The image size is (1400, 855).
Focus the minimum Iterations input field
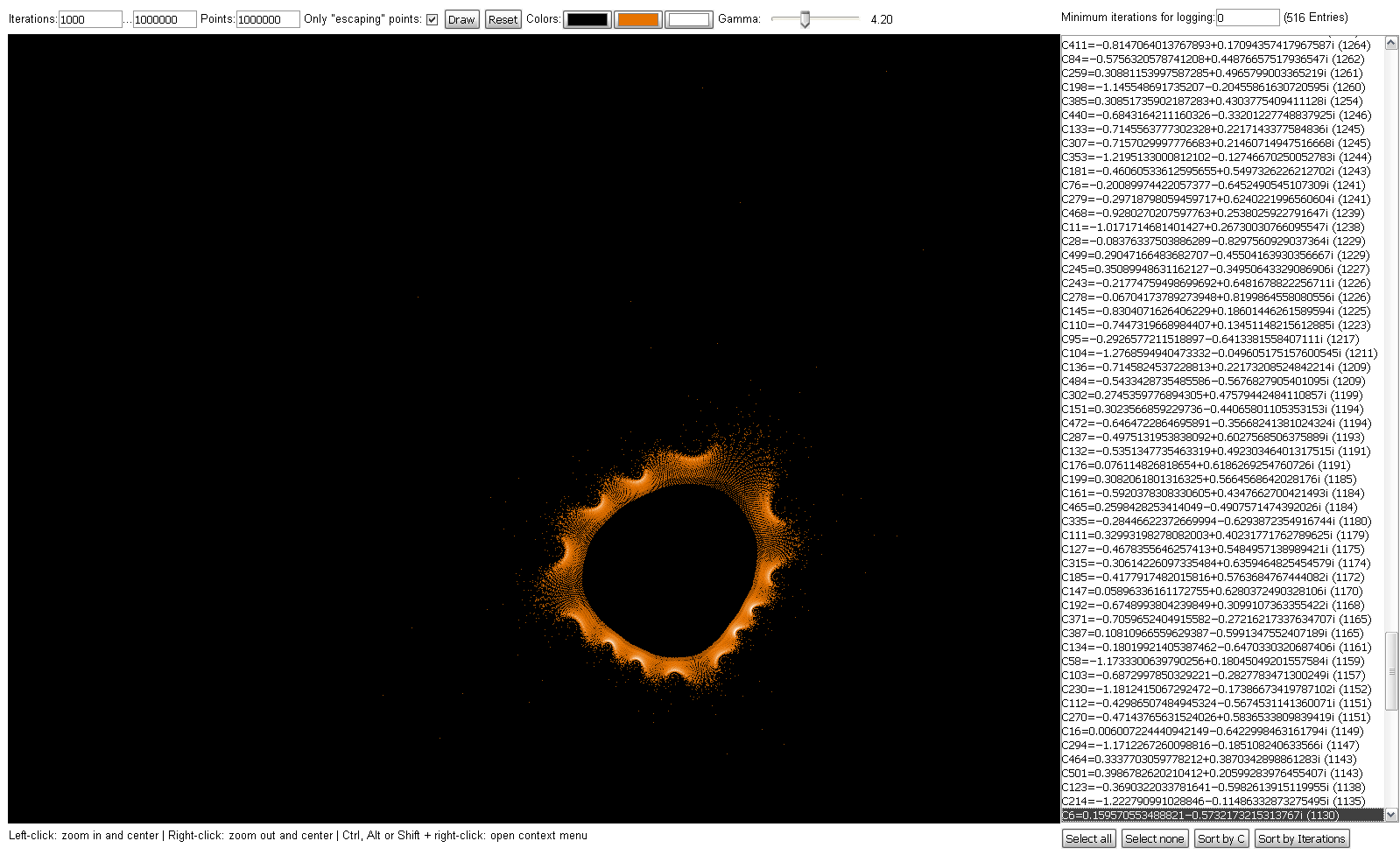tap(90, 19)
